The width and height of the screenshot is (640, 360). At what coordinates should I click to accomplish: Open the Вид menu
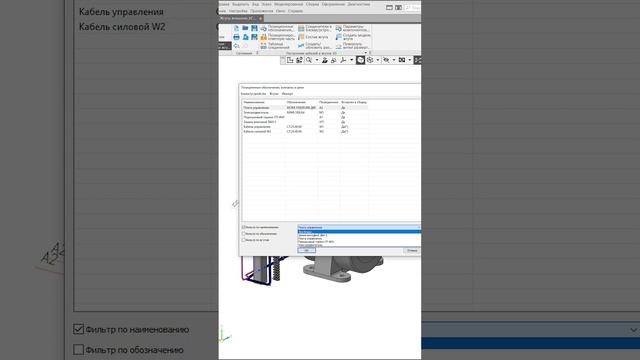pos(255,4)
